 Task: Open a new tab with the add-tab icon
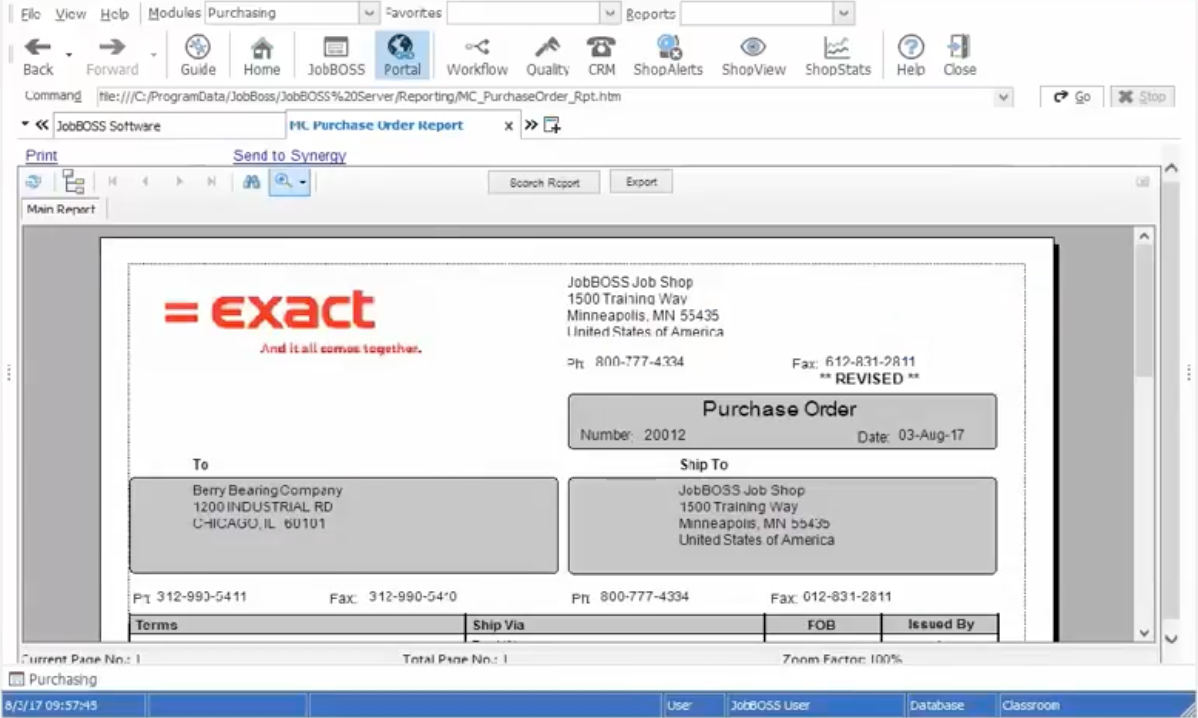tap(552, 125)
